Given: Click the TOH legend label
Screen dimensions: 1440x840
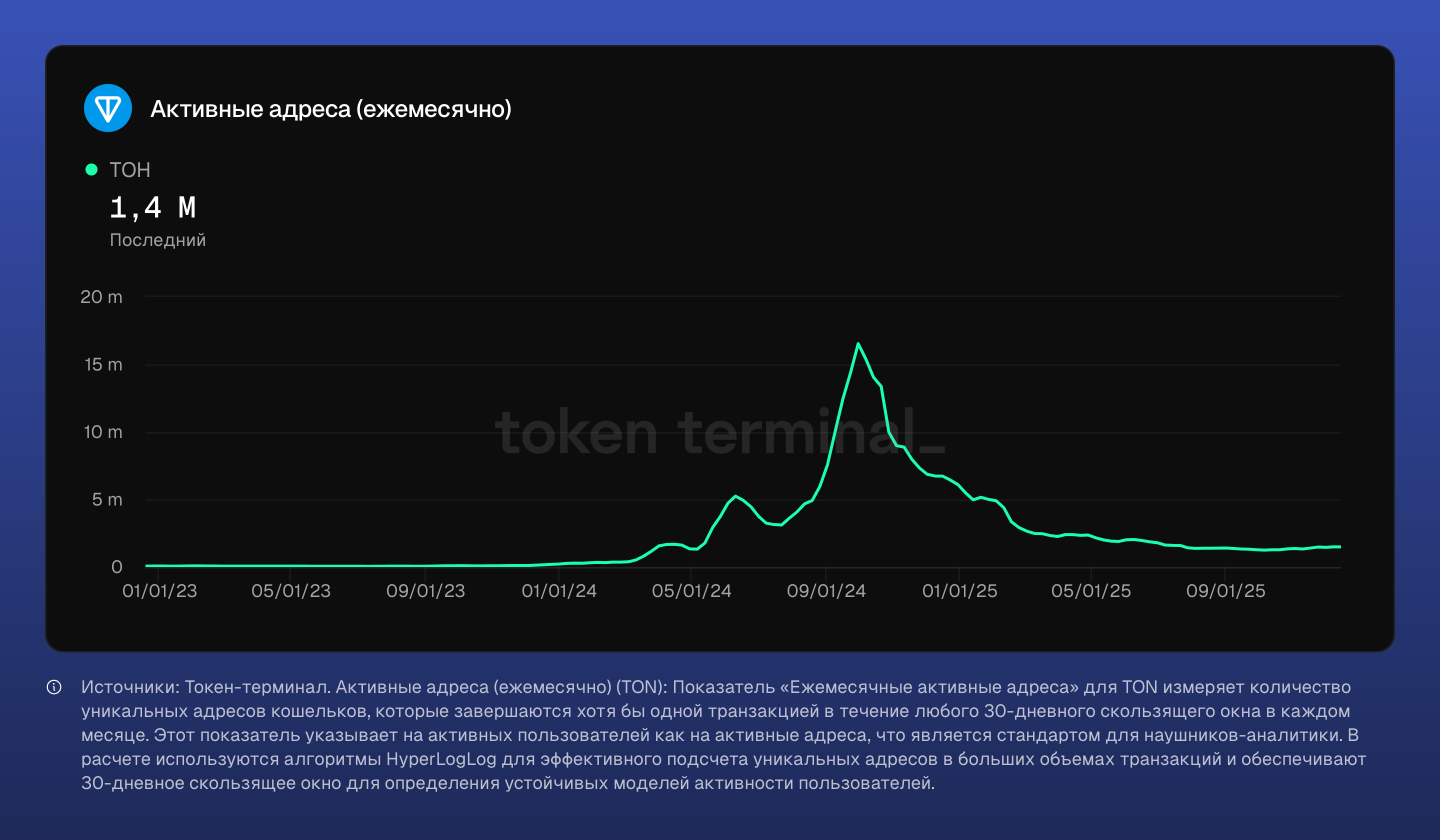Looking at the screenshot, I should tap(129, 170).
